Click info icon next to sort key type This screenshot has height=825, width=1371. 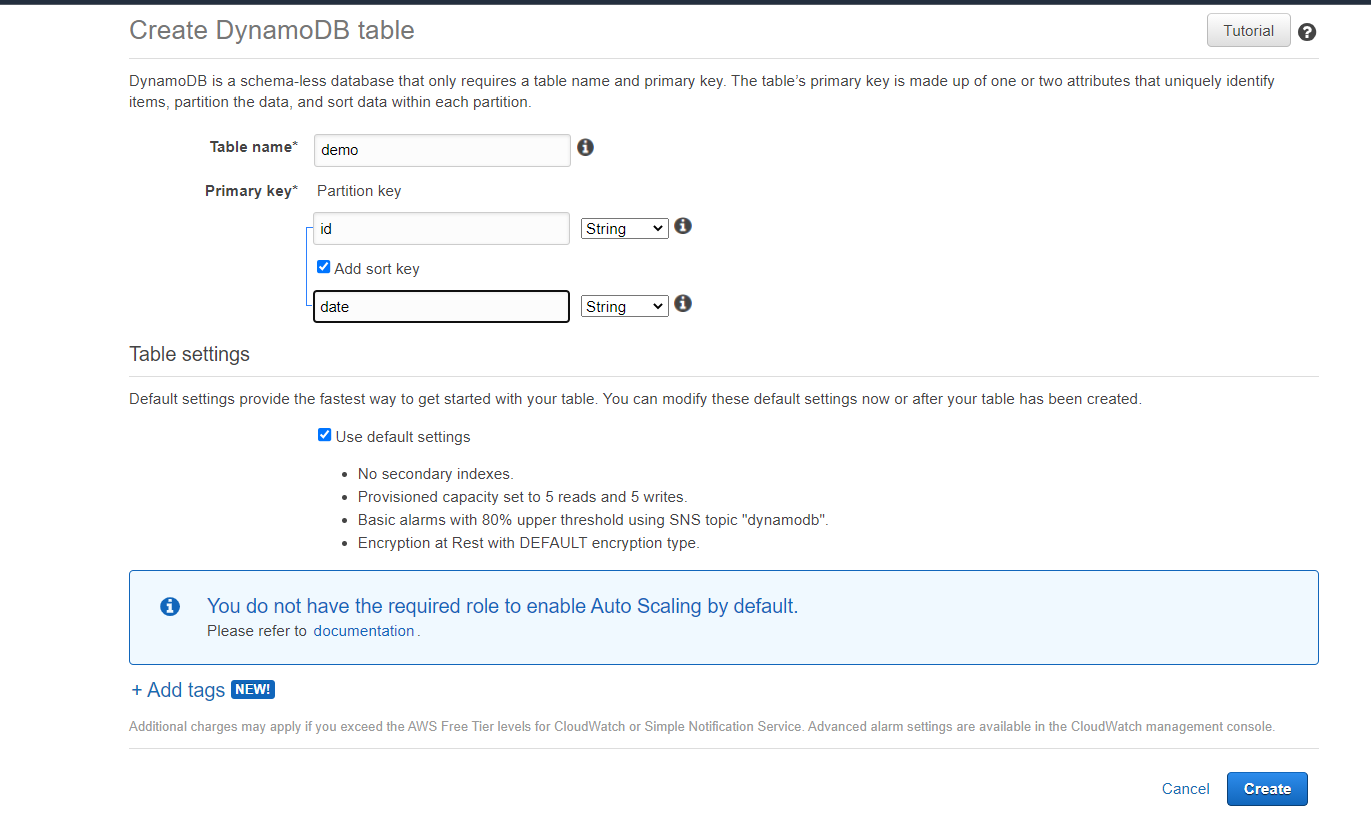[x=683, y=303]
